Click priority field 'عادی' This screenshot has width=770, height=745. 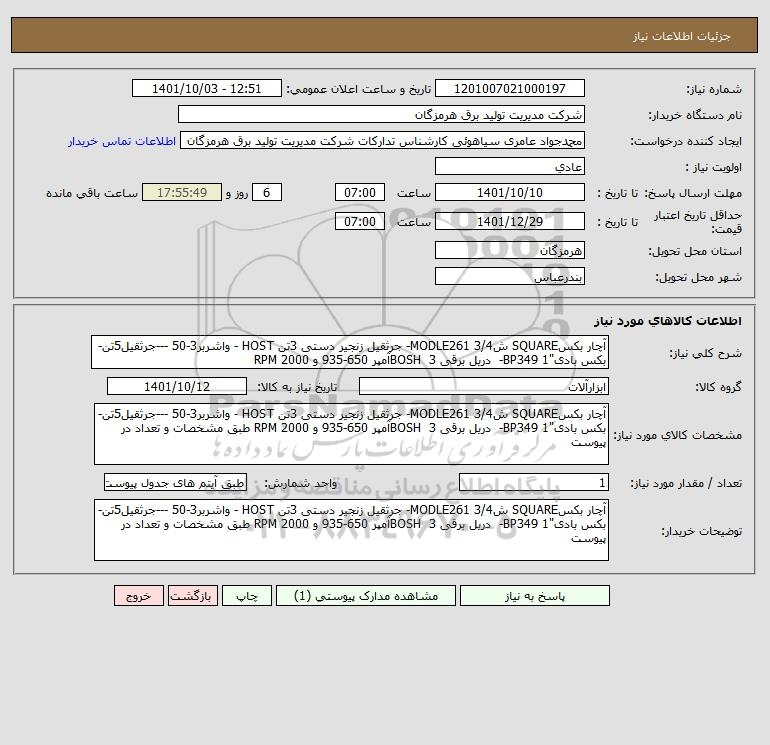(x=510, y=166)
